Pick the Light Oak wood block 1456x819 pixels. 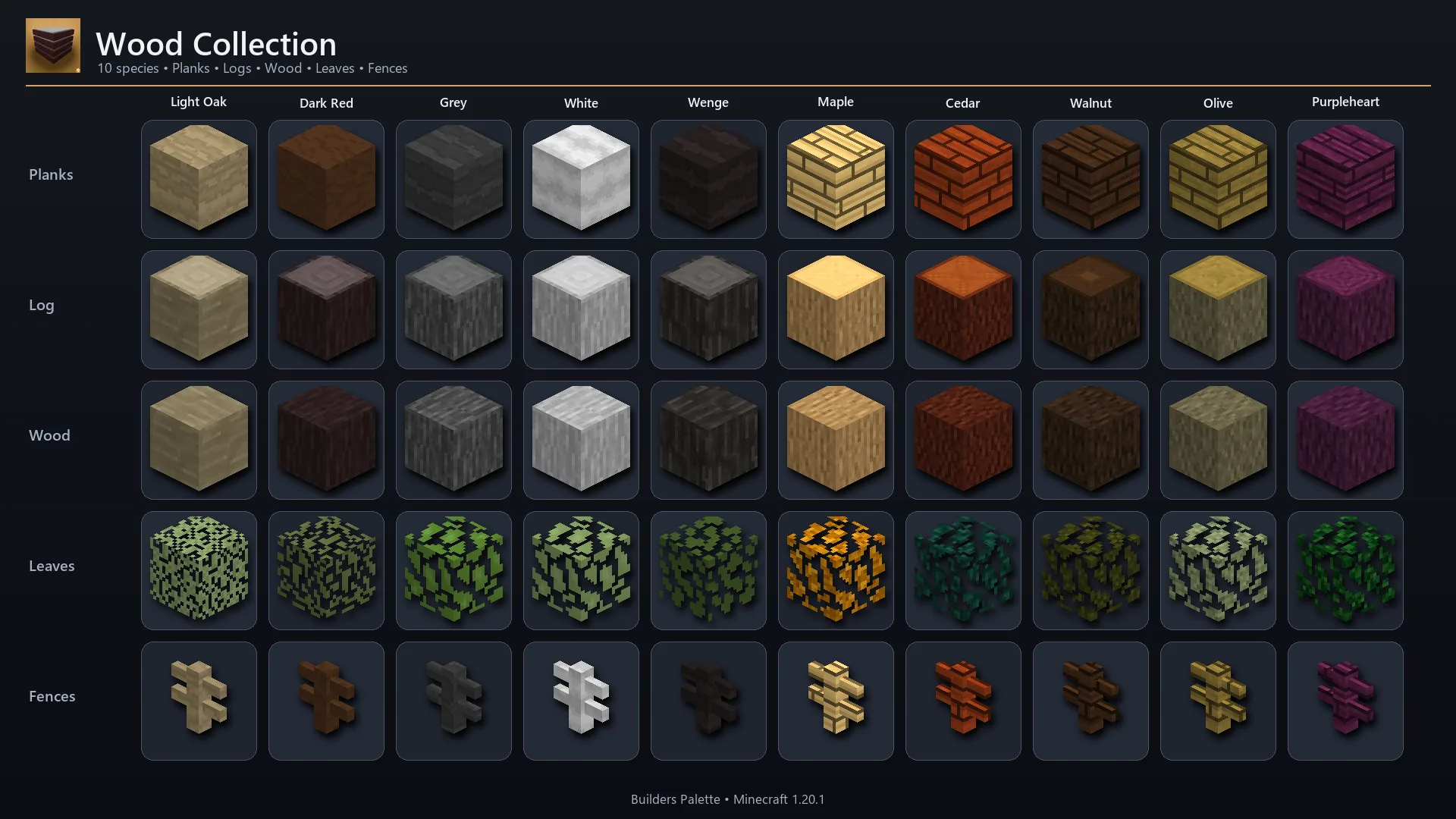point(199,440)
